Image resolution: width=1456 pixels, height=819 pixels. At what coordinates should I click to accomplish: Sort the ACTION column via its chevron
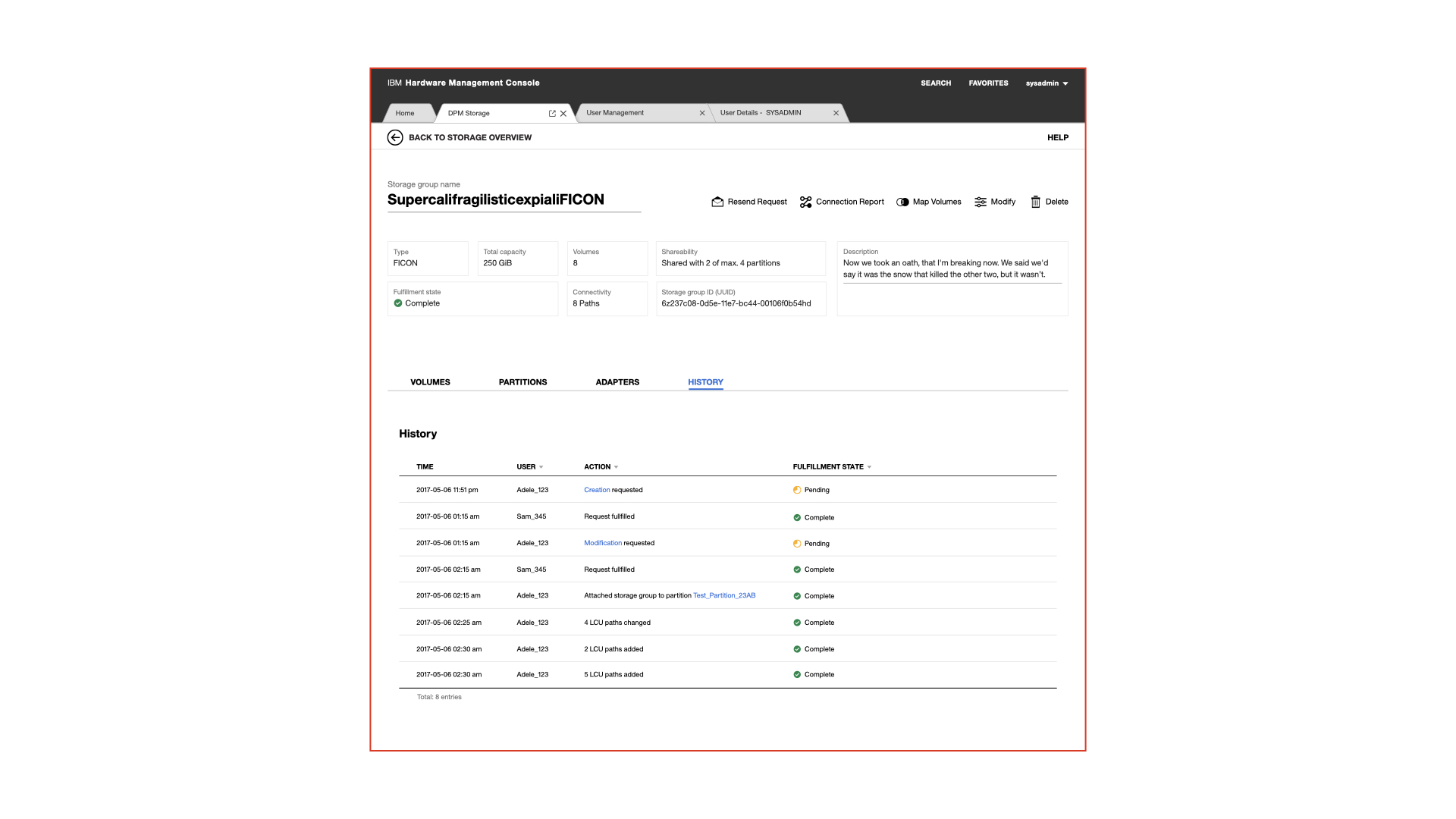[x=615, y=467]
